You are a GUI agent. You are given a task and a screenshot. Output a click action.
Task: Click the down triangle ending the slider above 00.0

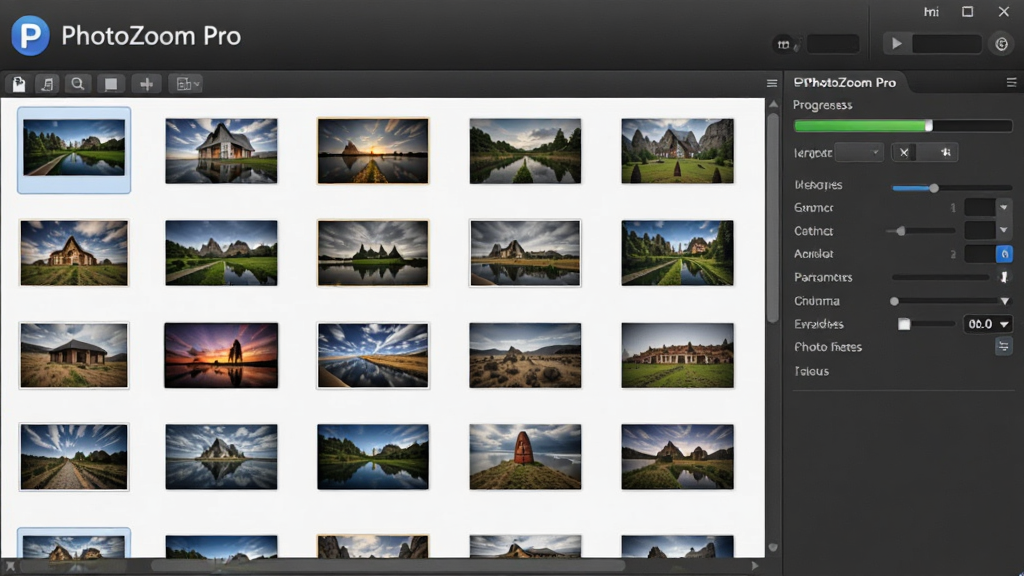coord(1005,301)
